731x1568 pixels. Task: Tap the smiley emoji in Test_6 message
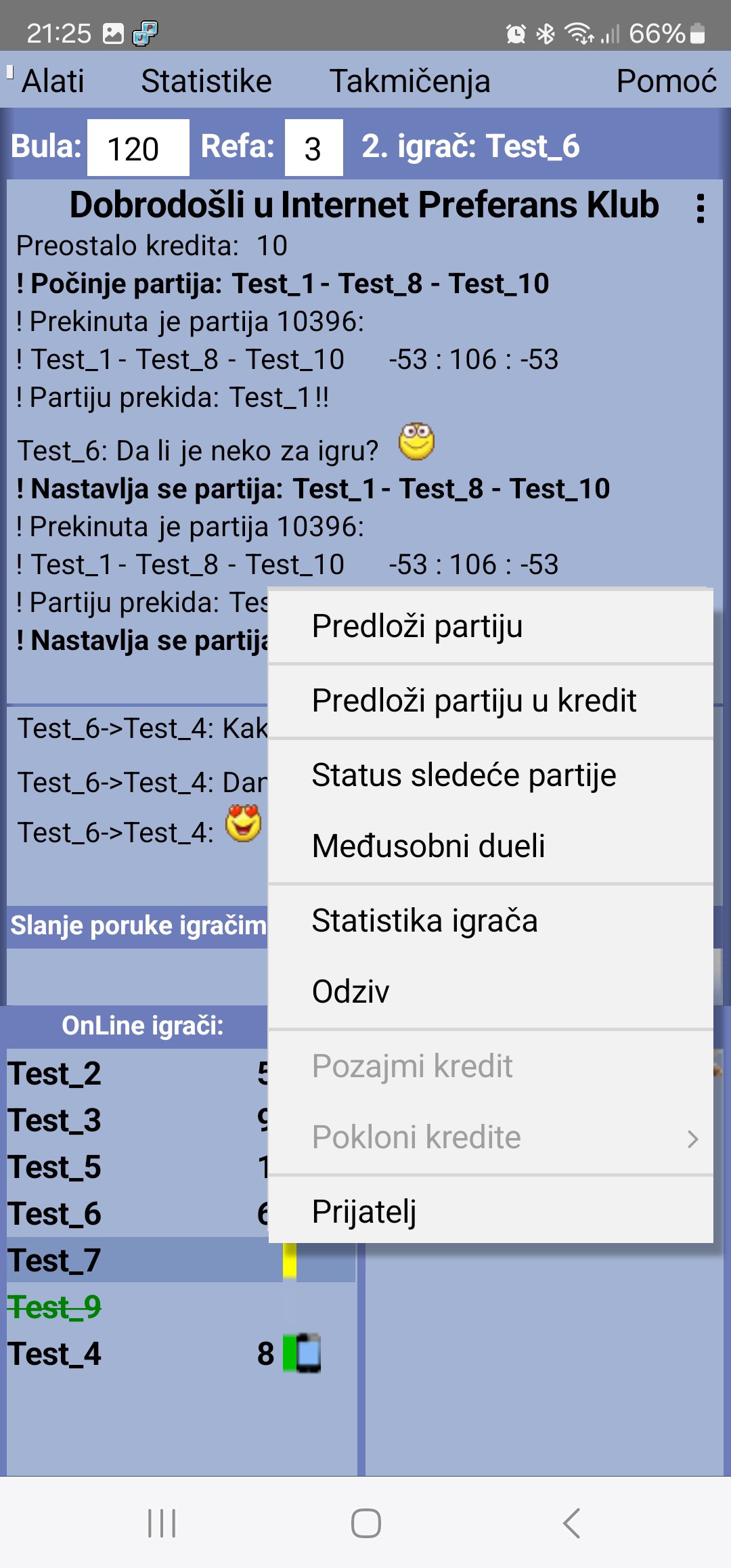416,442
